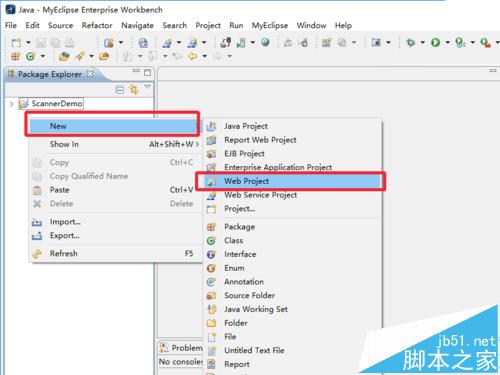Choose Interface from the New submenu
The width and height of the screenshot is (500, 375).
pyautogui.click(x=293, y=254)
